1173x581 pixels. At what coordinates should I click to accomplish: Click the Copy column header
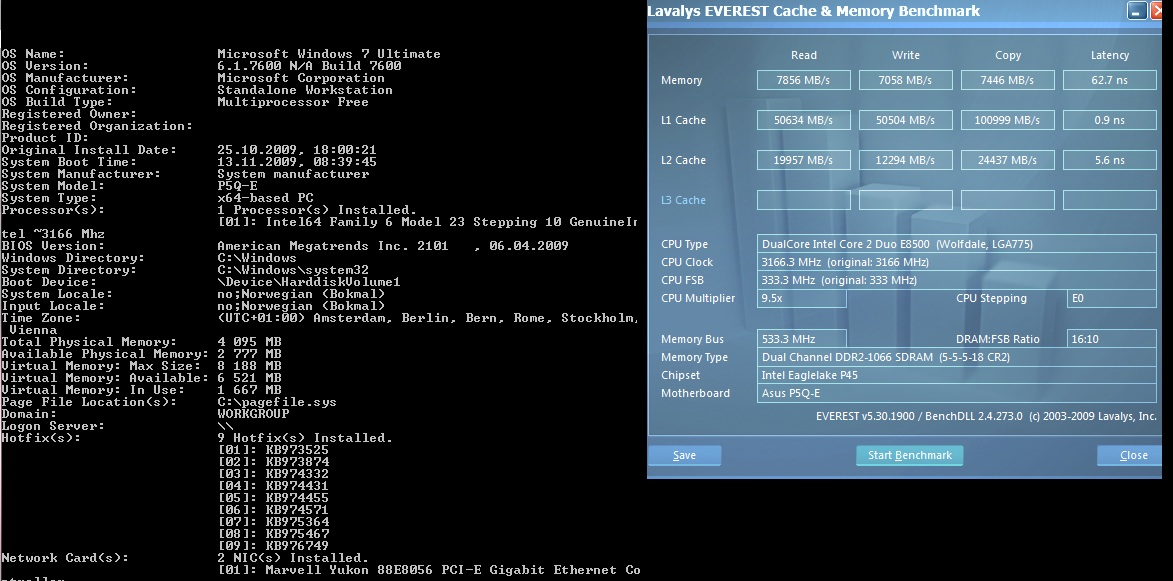click(x=1008, y=55)
